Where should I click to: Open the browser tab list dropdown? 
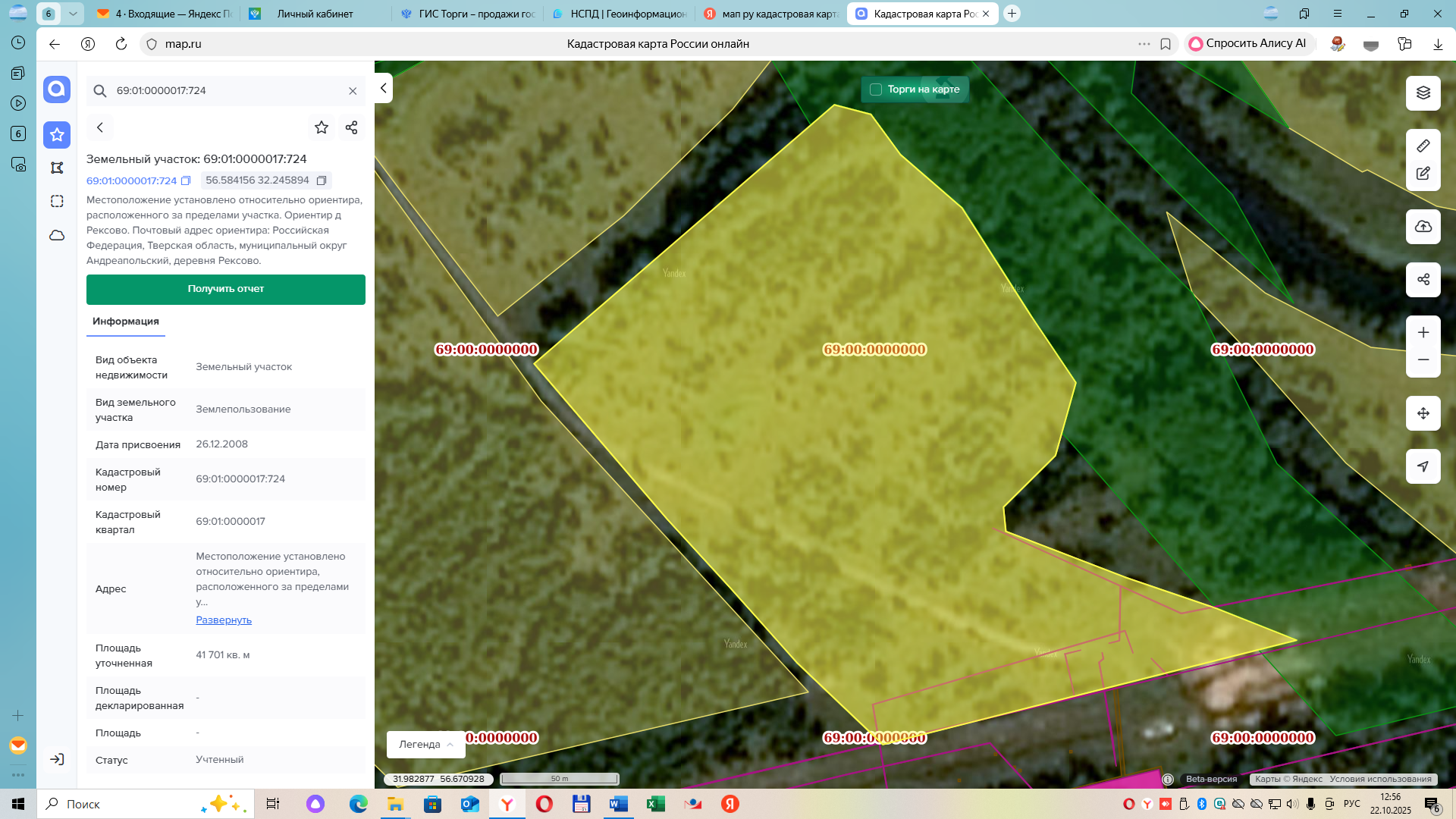[73, 14]
